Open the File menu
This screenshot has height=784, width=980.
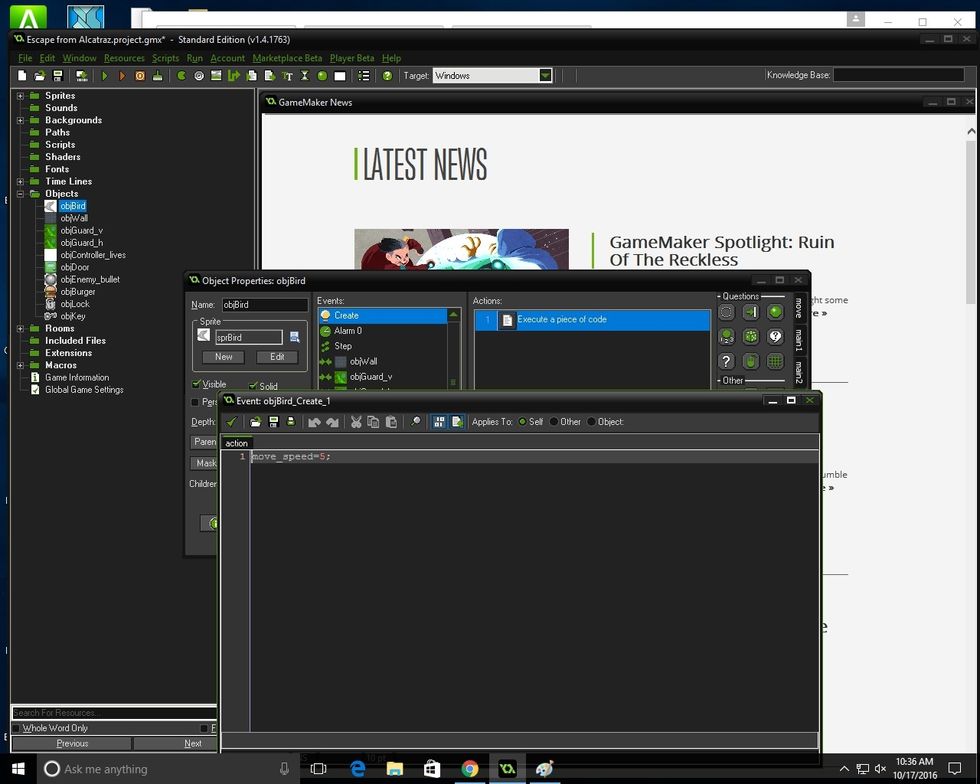tap(25, 58)
